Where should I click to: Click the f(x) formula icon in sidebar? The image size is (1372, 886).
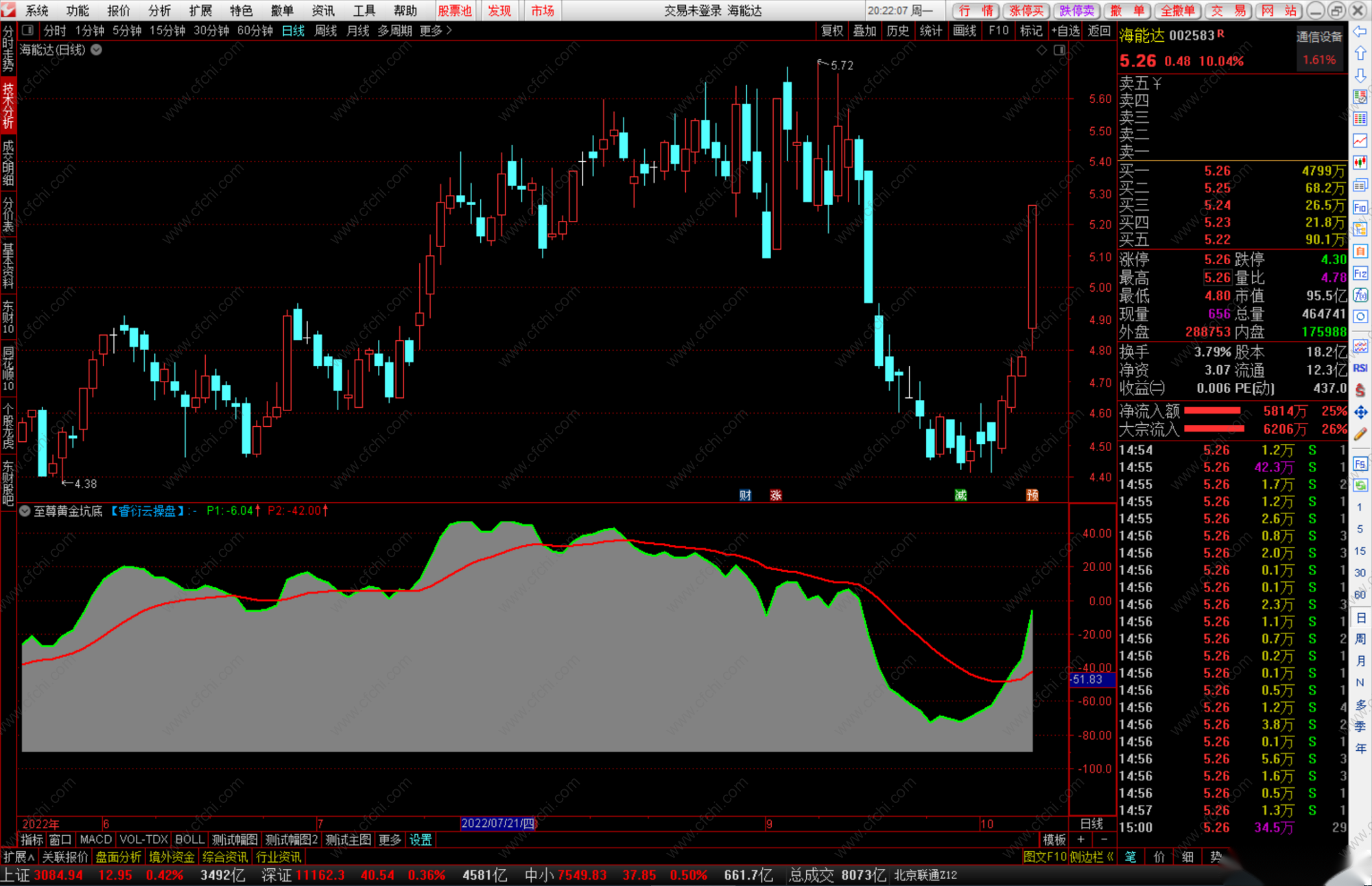coord(1360,295)
